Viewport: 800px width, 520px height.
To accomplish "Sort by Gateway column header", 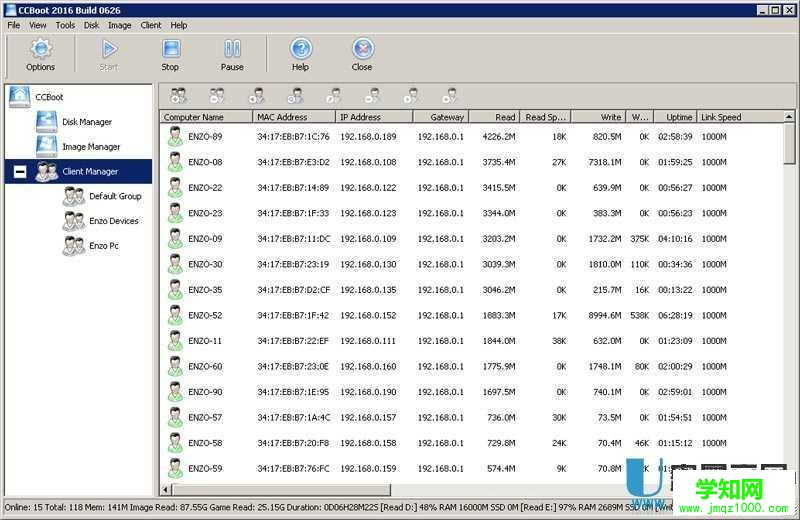I will click(x=441, y=117).
